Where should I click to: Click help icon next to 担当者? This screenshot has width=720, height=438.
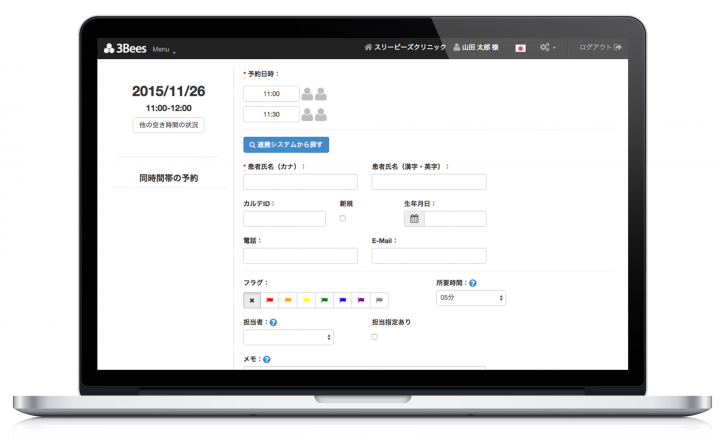(x=273, y=323)
